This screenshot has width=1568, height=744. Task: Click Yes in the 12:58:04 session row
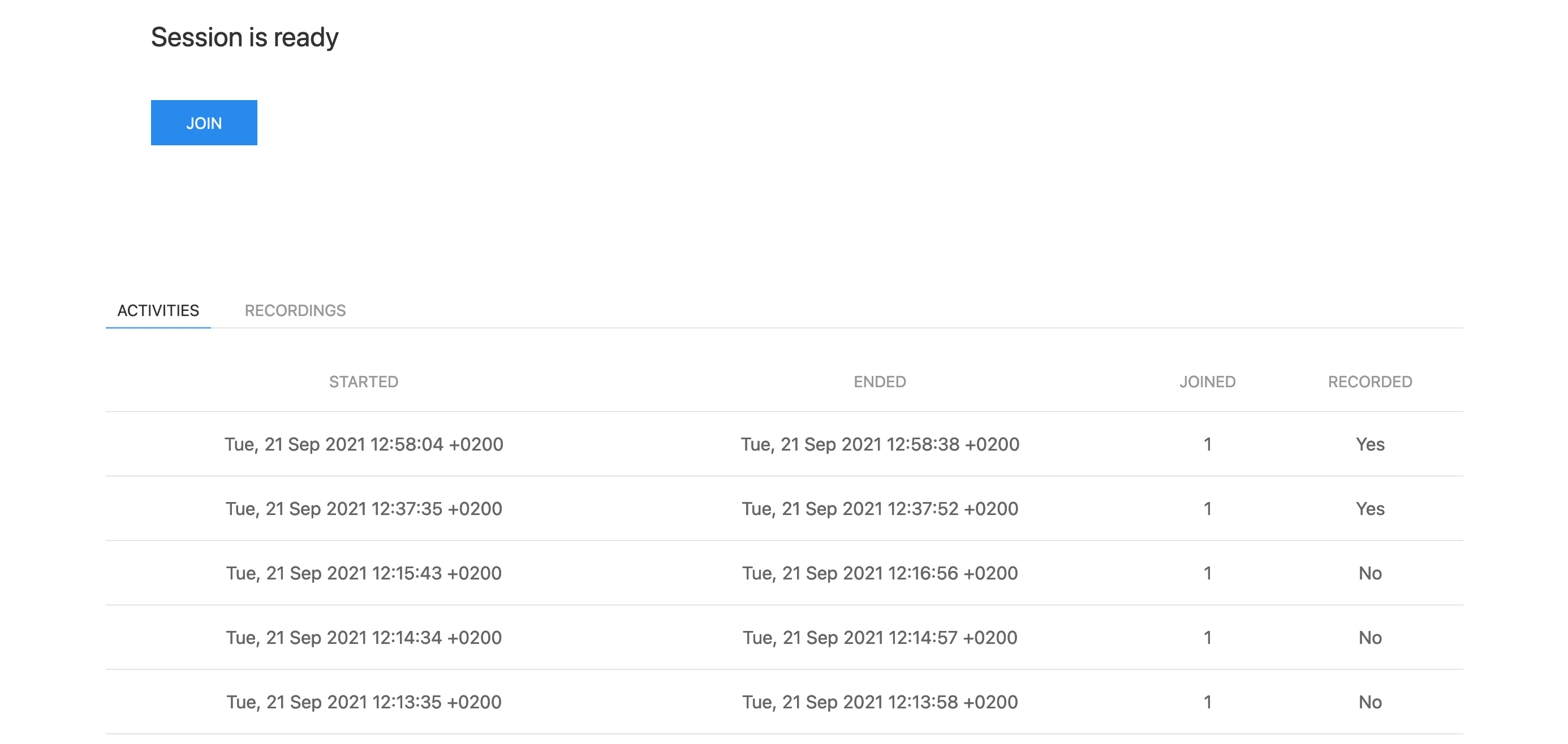point(1370,444)
